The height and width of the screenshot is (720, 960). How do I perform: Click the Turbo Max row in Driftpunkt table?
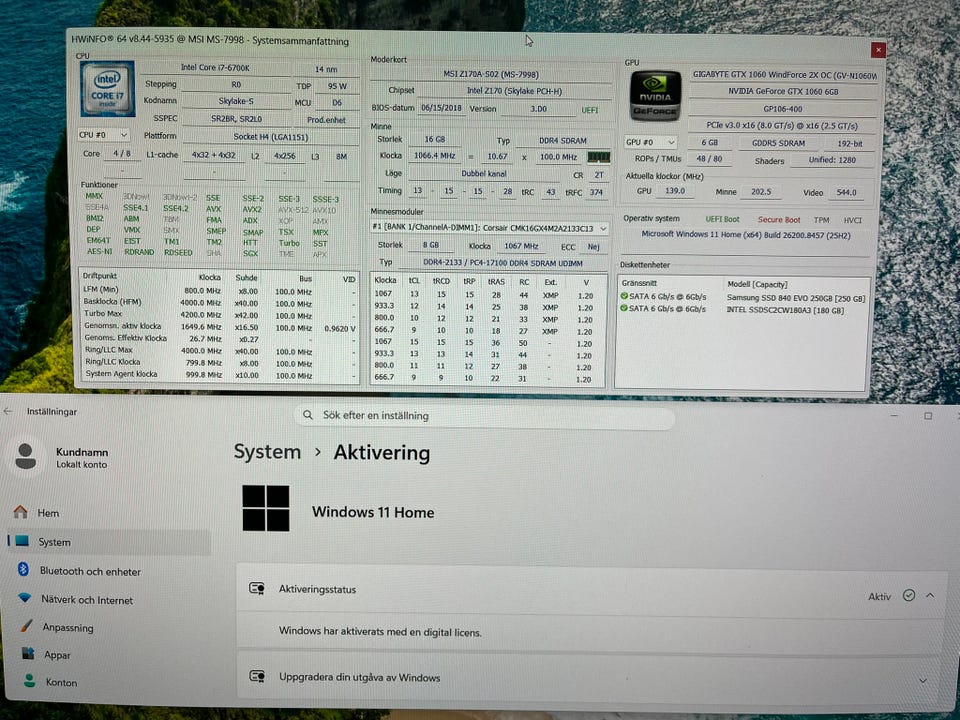[x=219, y=315]
